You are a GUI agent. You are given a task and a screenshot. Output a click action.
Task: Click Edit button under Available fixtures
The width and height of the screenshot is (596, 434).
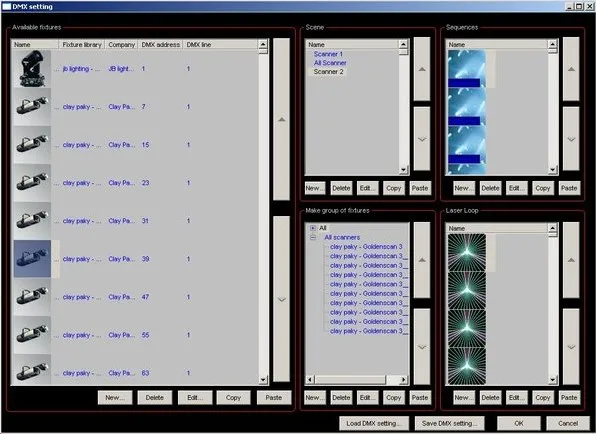point(195,398)
